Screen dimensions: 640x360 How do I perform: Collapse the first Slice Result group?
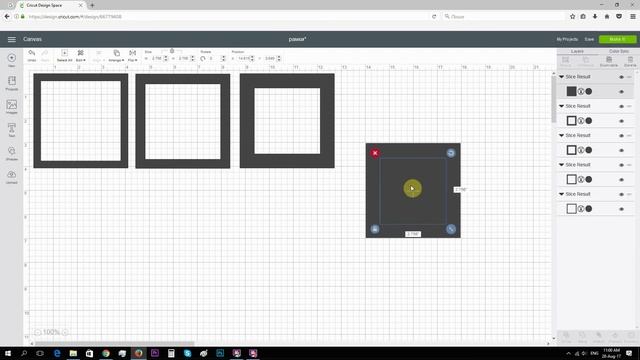[x=562, y=77]
